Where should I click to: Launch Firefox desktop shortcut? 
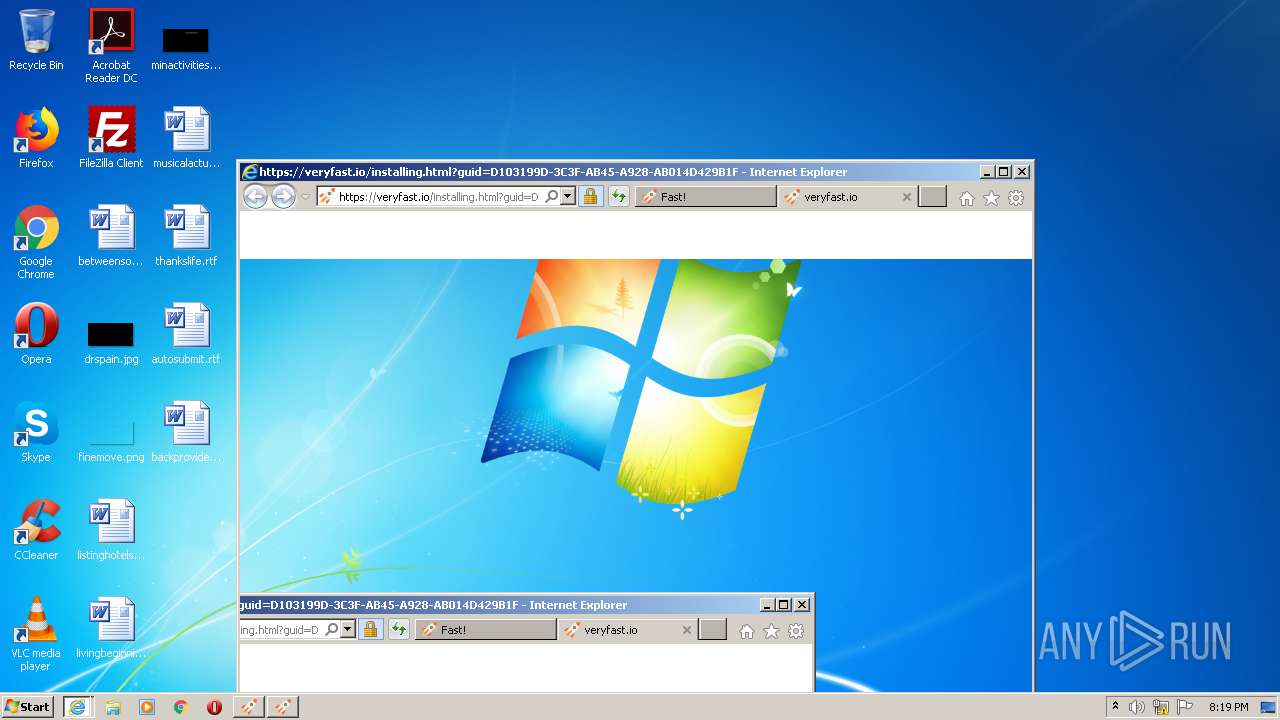pyautogui.click(x=36, y=138)
